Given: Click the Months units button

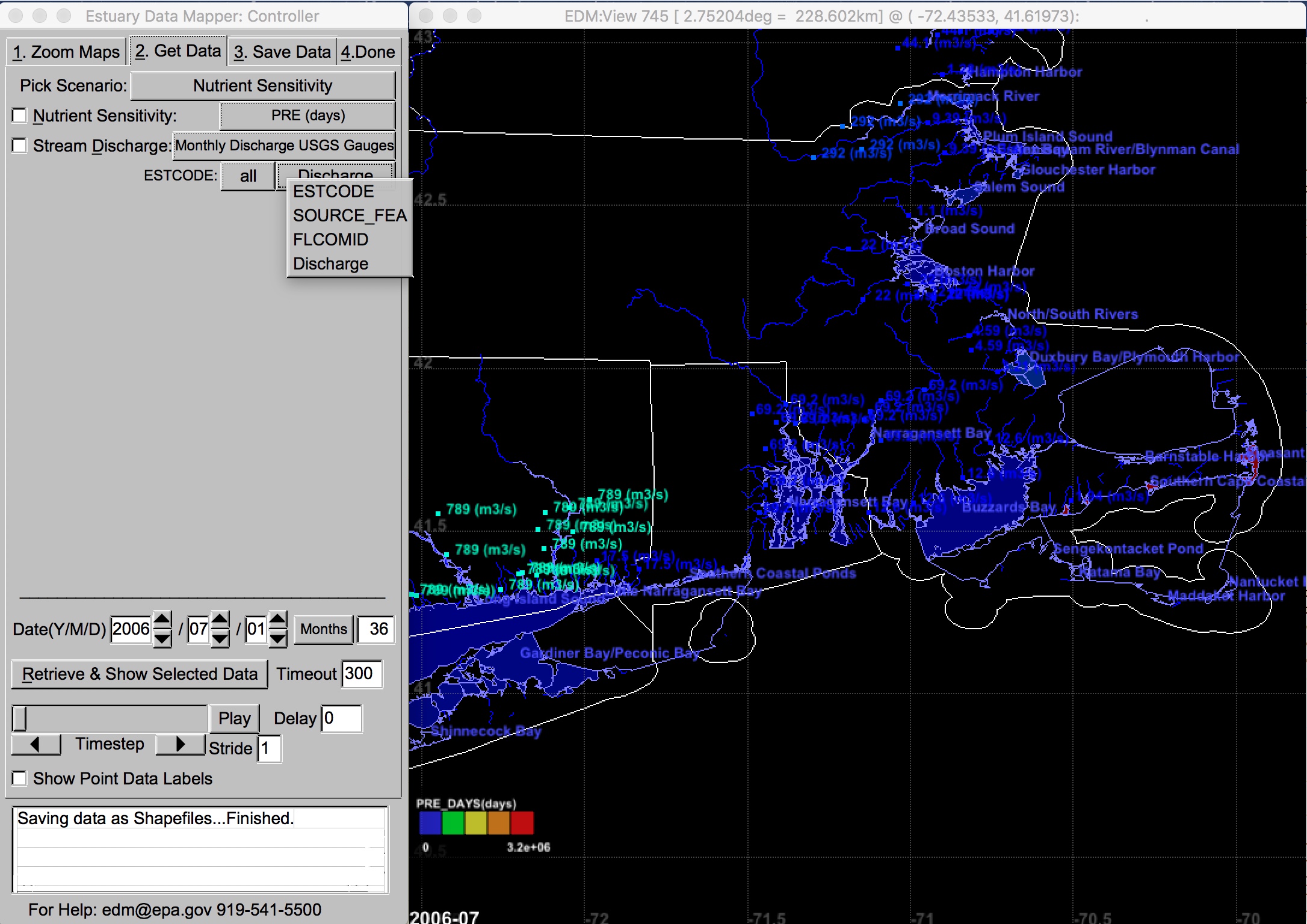Looking at the screenshot, I should pos(324,629).
